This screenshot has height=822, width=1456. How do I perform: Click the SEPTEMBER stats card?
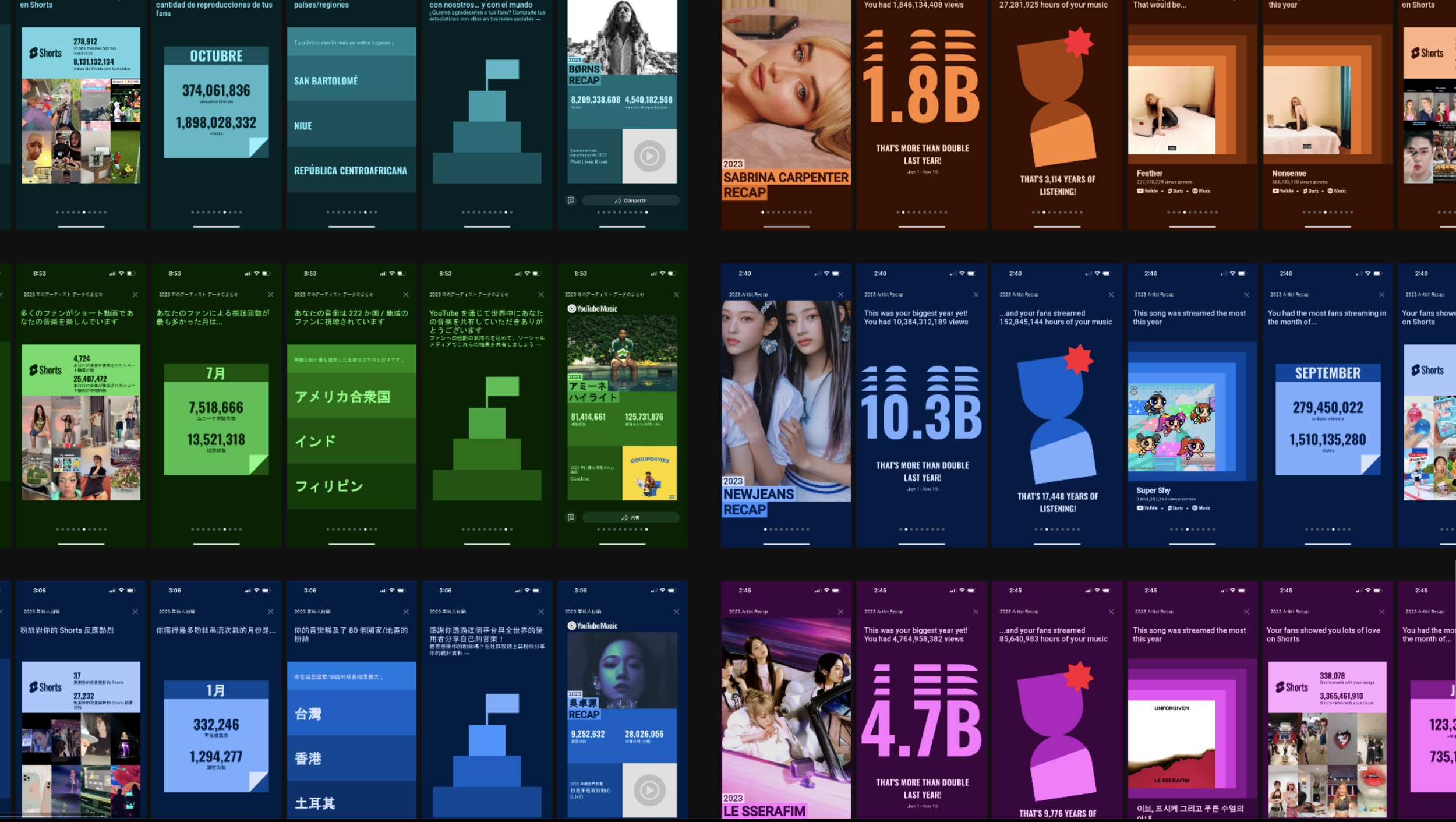pos(1328,419)
